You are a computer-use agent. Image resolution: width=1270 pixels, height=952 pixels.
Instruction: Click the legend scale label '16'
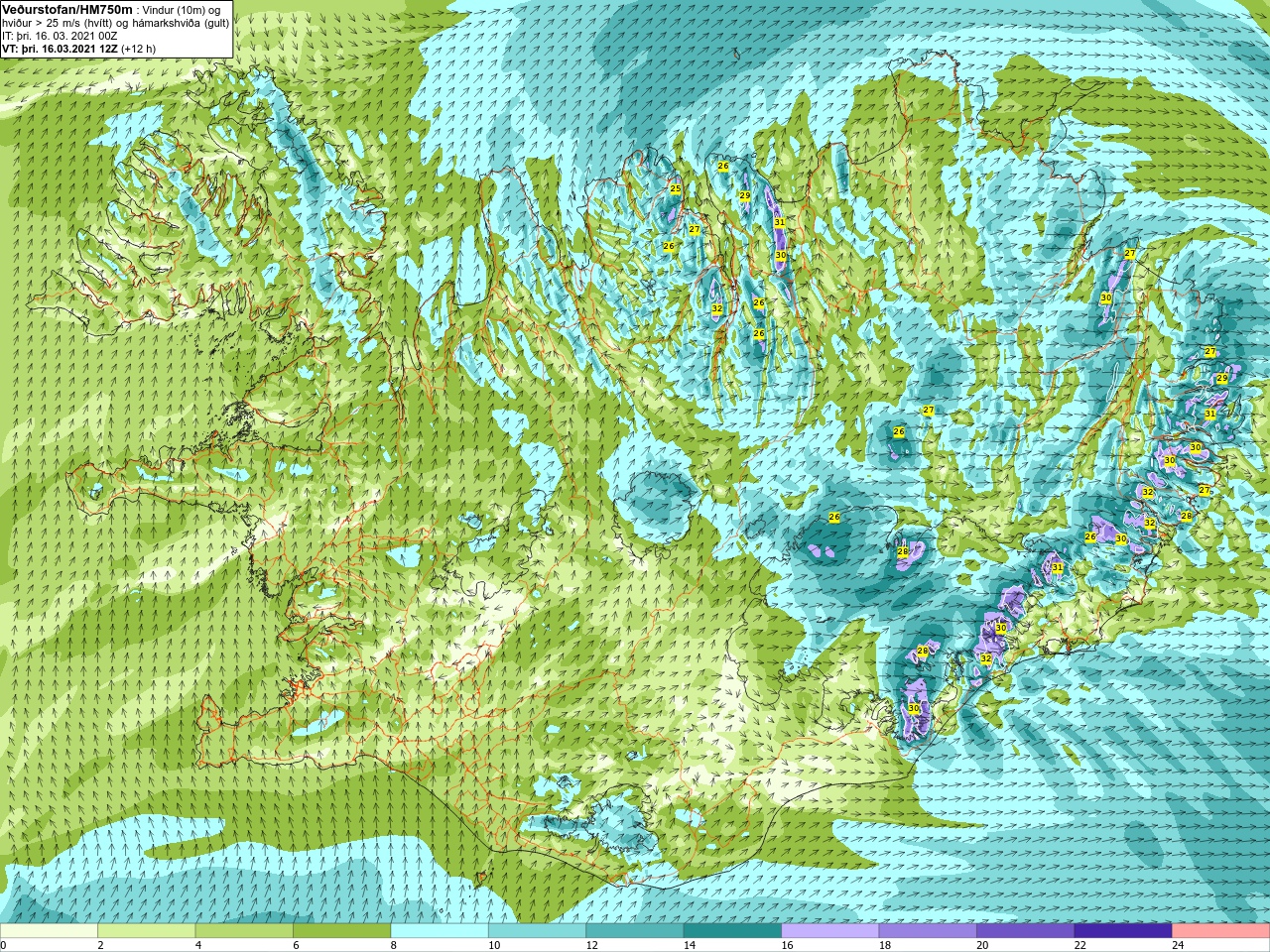[x=787, y=945]
